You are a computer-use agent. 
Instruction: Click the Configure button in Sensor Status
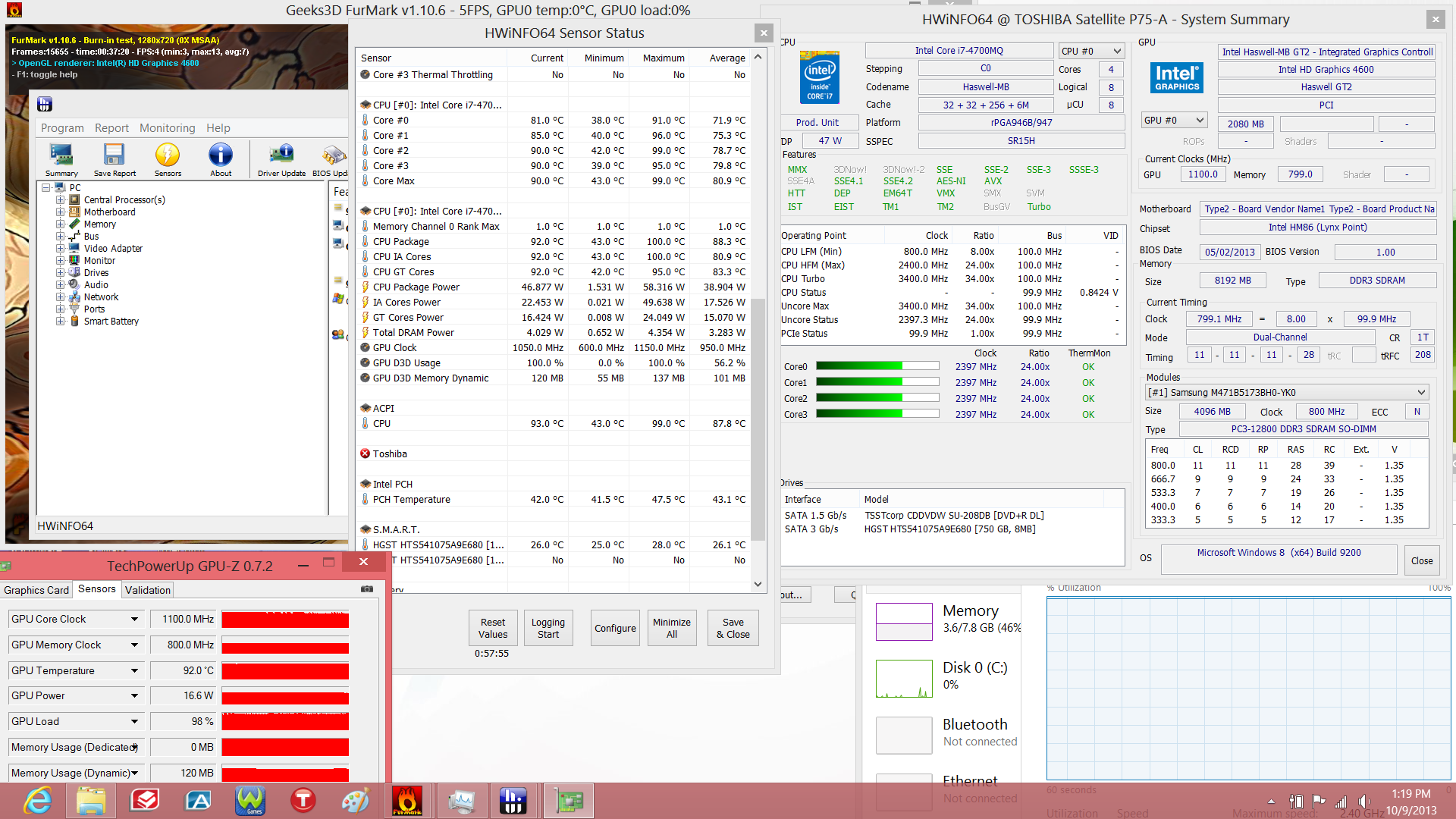pyautogui.click(x=615, y=628)
